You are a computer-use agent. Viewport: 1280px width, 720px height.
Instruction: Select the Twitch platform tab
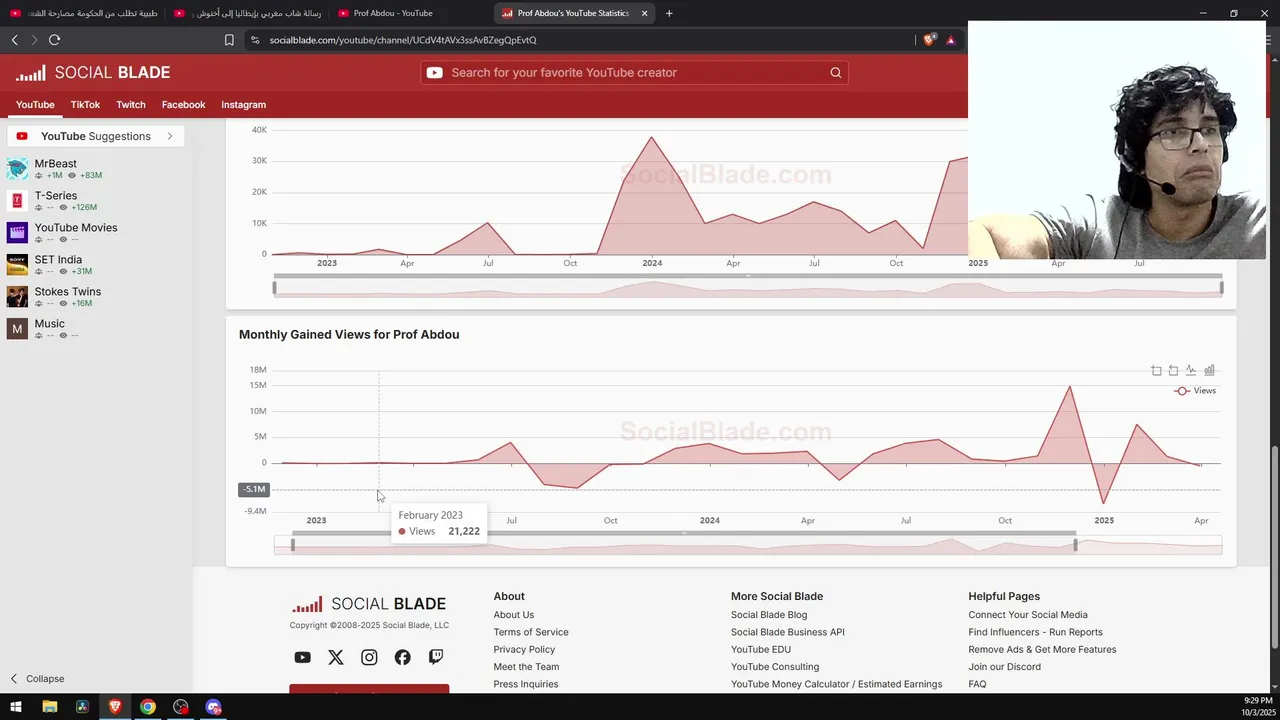[x=131, y=105]
